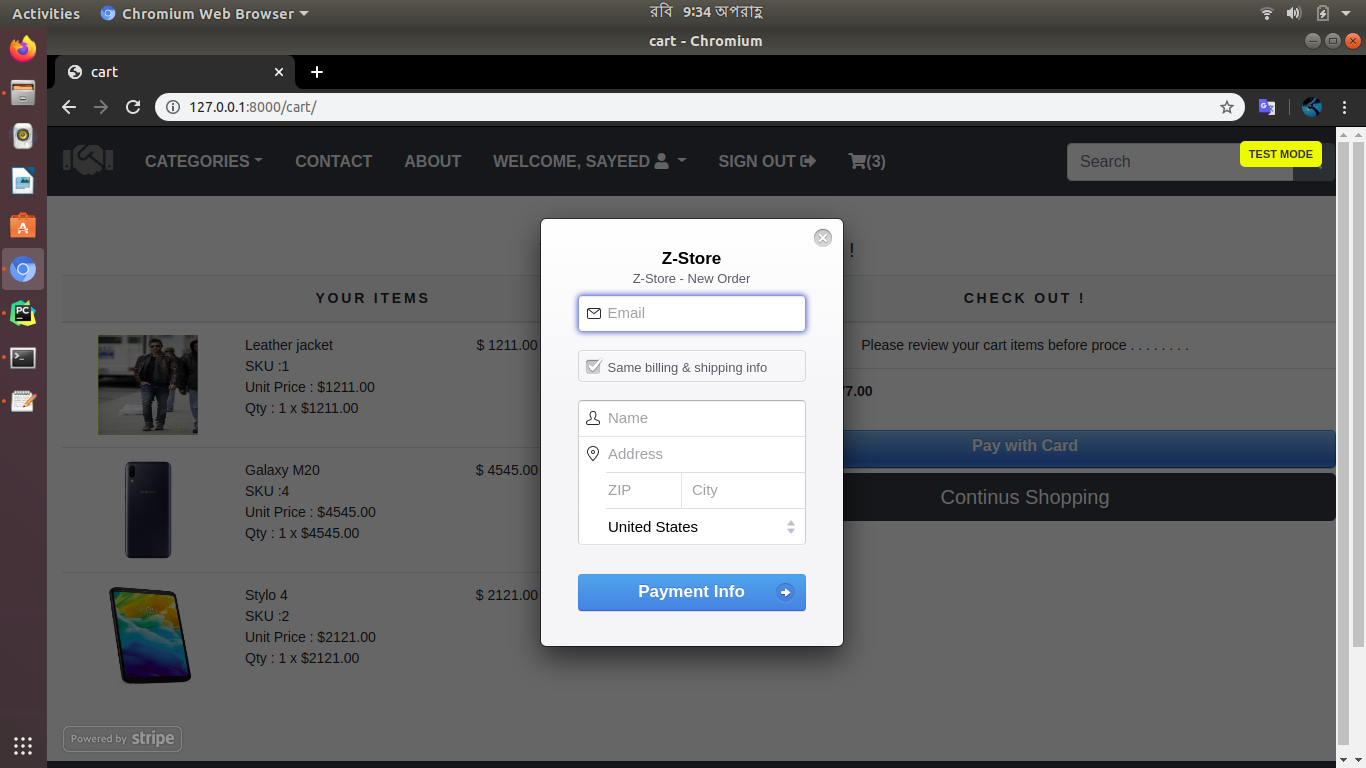
Task: Expand the Categories menu
Action: coord(204,161)
